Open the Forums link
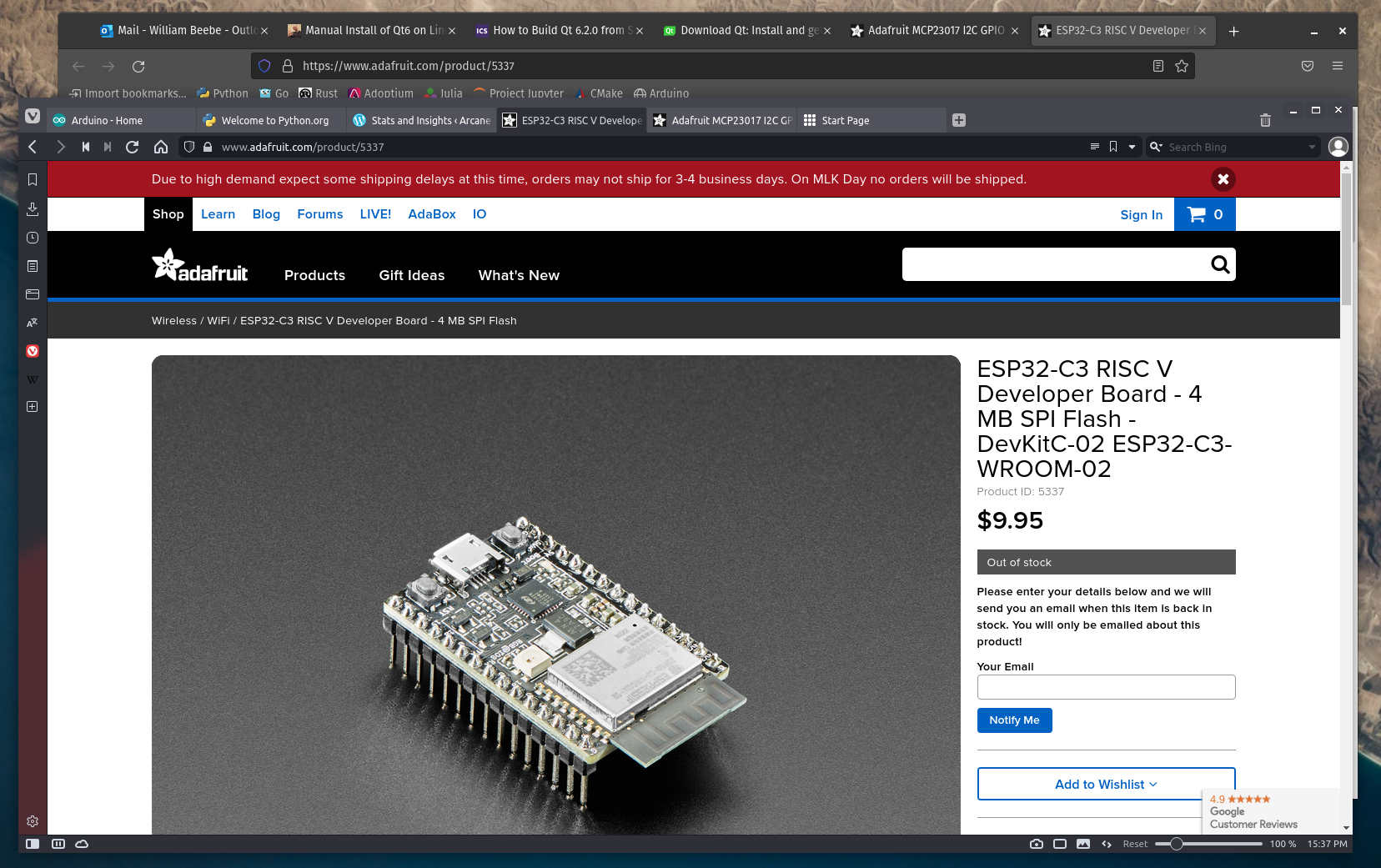1381x868 pixels. click(320, 214)
